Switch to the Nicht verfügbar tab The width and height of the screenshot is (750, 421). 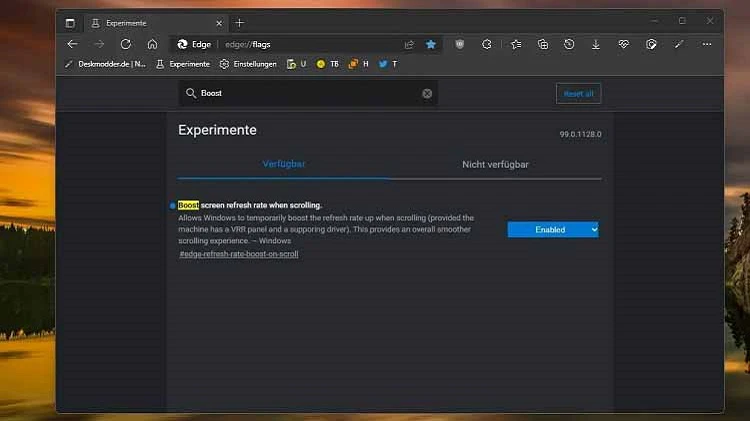click(x=495, y=165)
